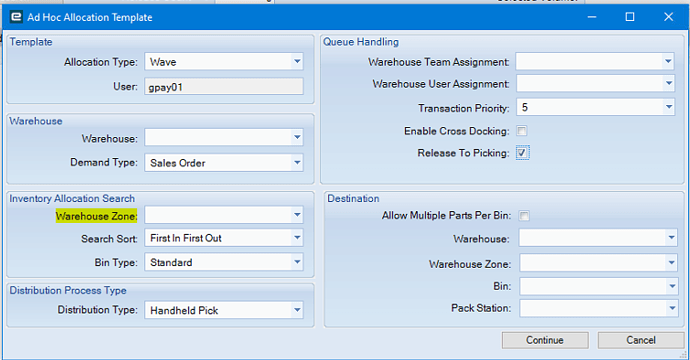The height and width of the screenshot is (360, 690).
Task: Expand the Warehouse Team Assignment dropdown
Action: click(x=668, y=61)
